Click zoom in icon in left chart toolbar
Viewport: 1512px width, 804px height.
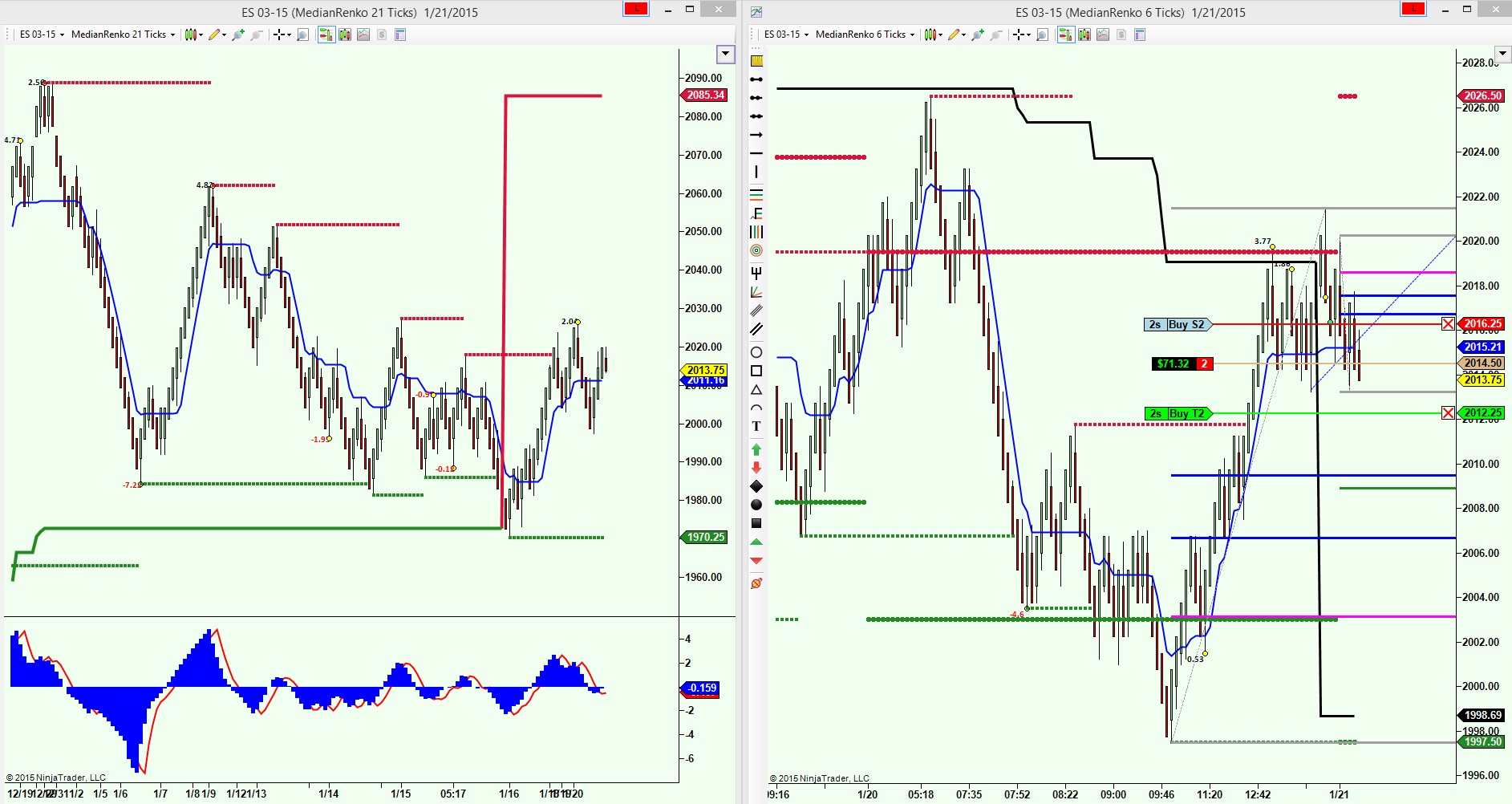coord(238,35)
